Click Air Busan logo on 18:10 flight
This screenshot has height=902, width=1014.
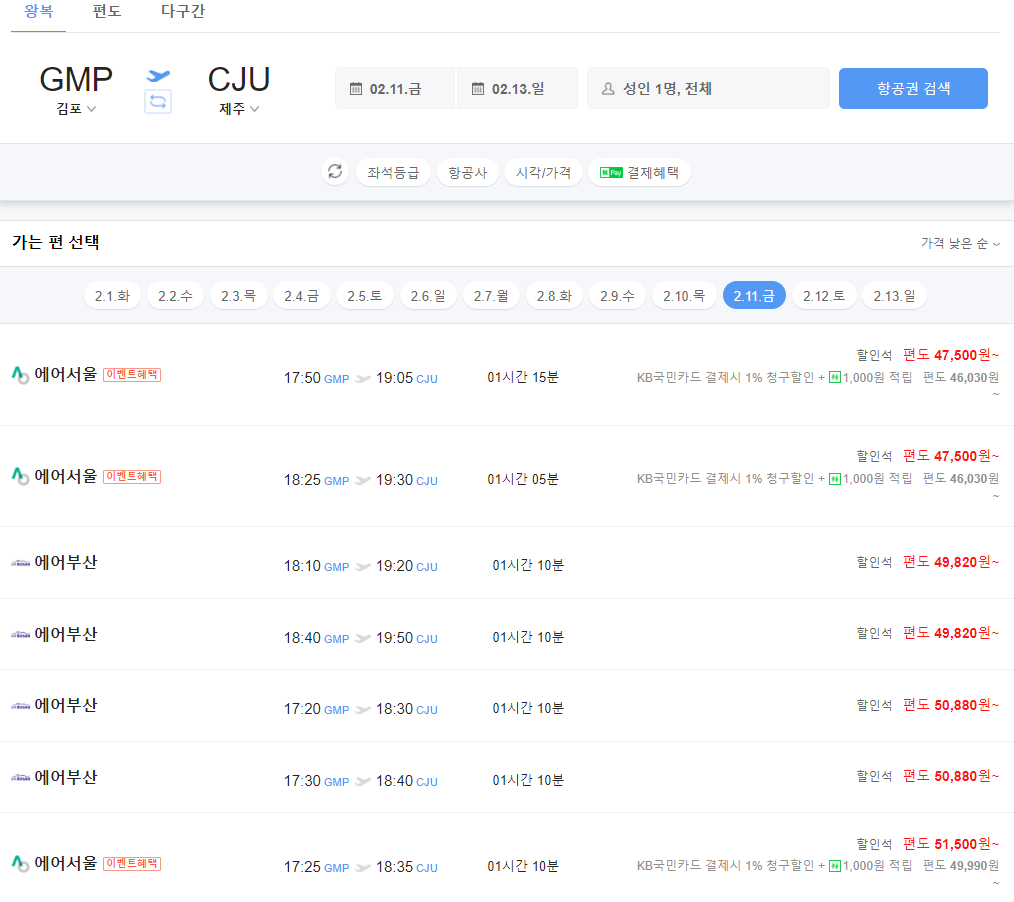(x=20, y=563)
